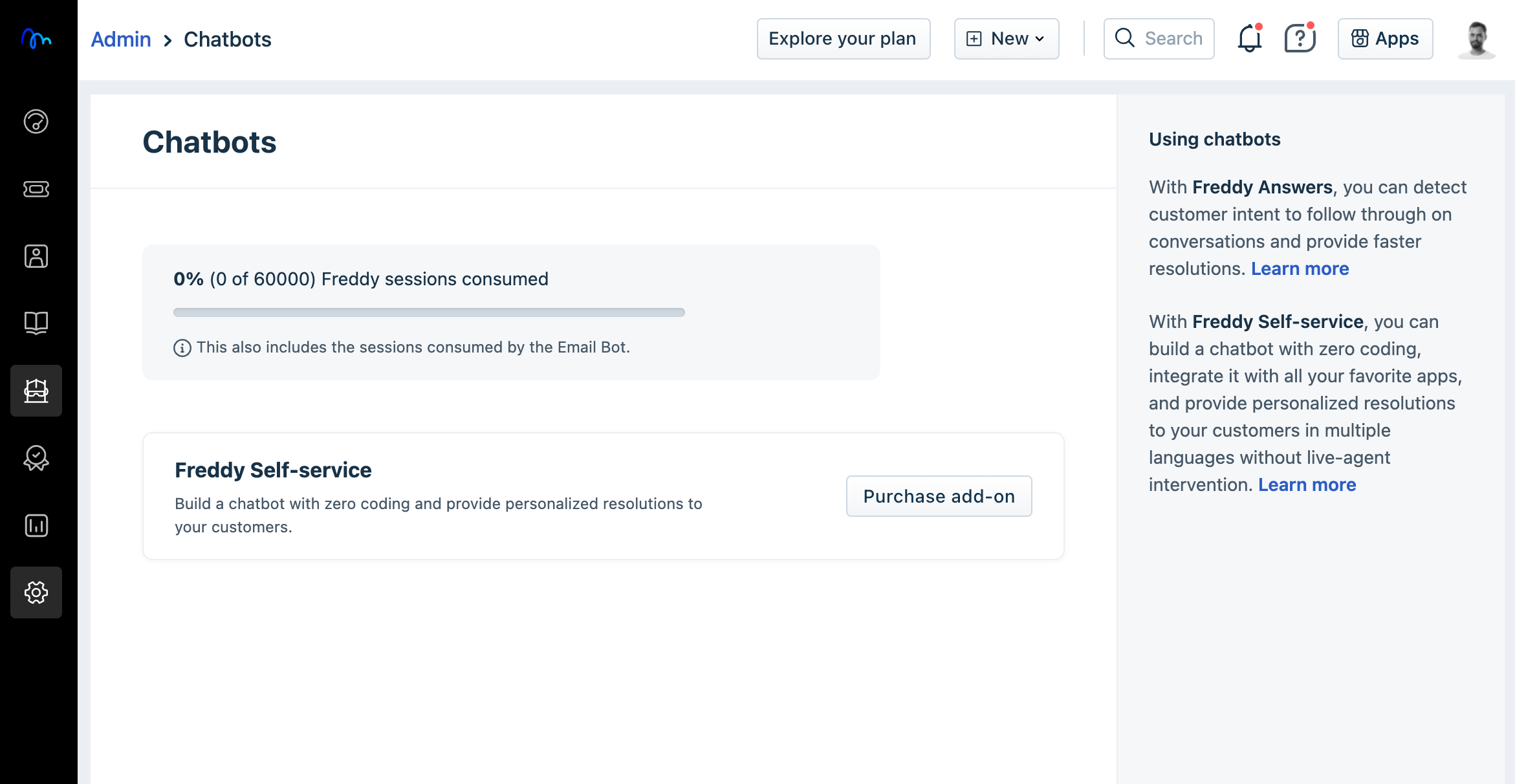Image resolution: width=1515 pixels, height=784 pixels.
Task: Open Learn more link for Freddy Self-service
Action: pos(1307,485)
